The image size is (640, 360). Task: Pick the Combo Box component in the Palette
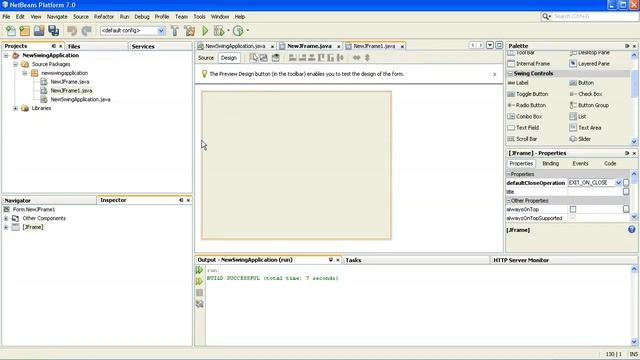coord(525,116)
